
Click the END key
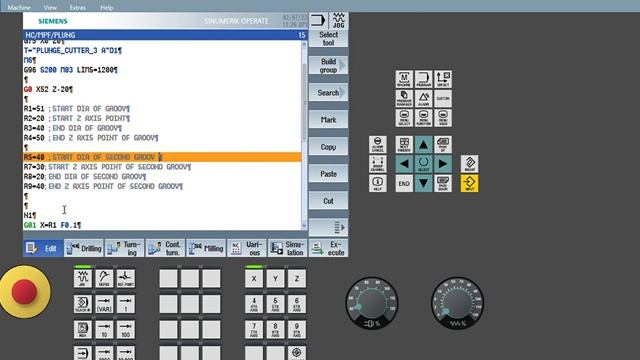point(404,183)
